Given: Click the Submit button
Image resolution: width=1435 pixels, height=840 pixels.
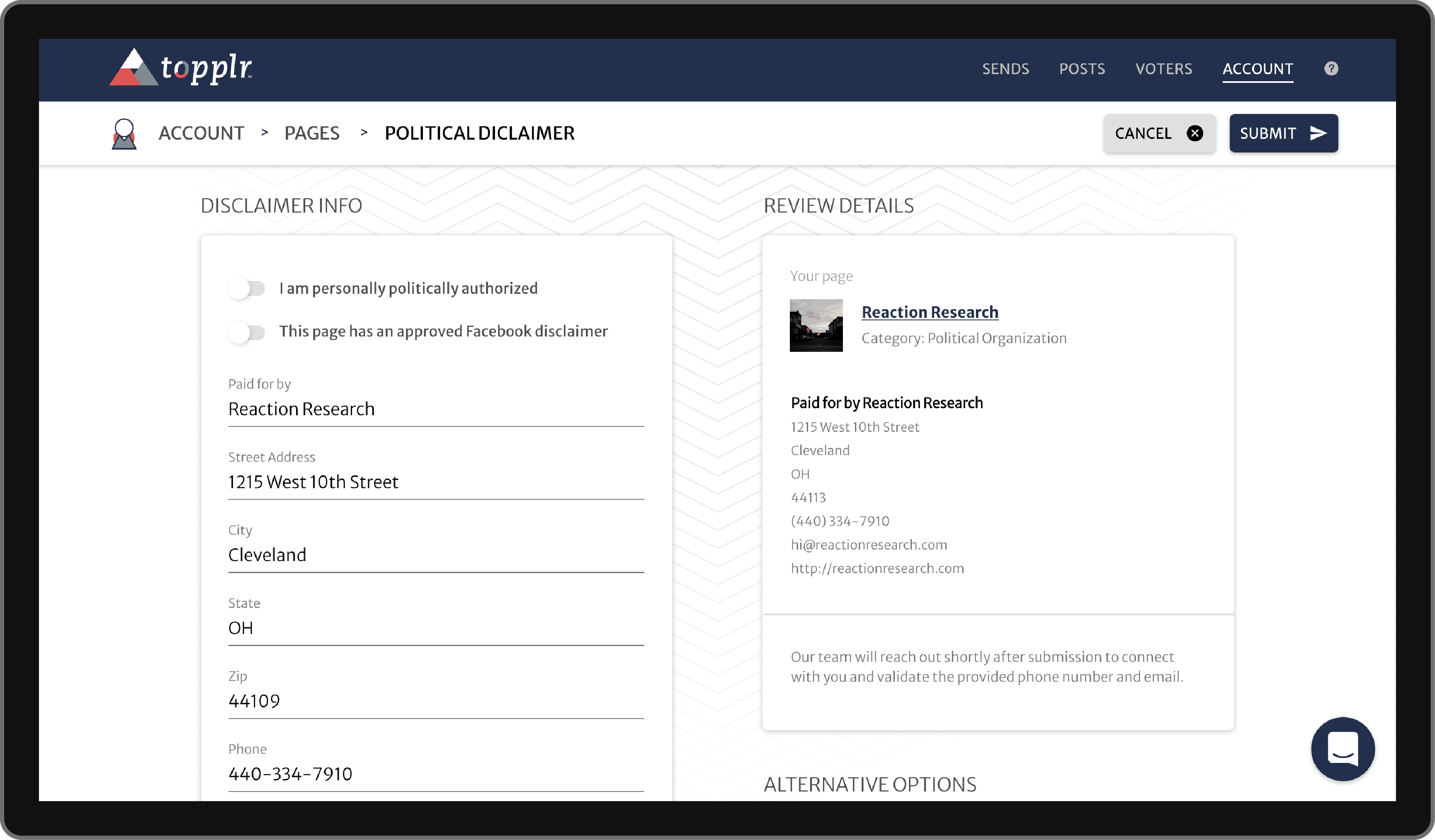Looking at the screenshot, I should click(1284, 133).
